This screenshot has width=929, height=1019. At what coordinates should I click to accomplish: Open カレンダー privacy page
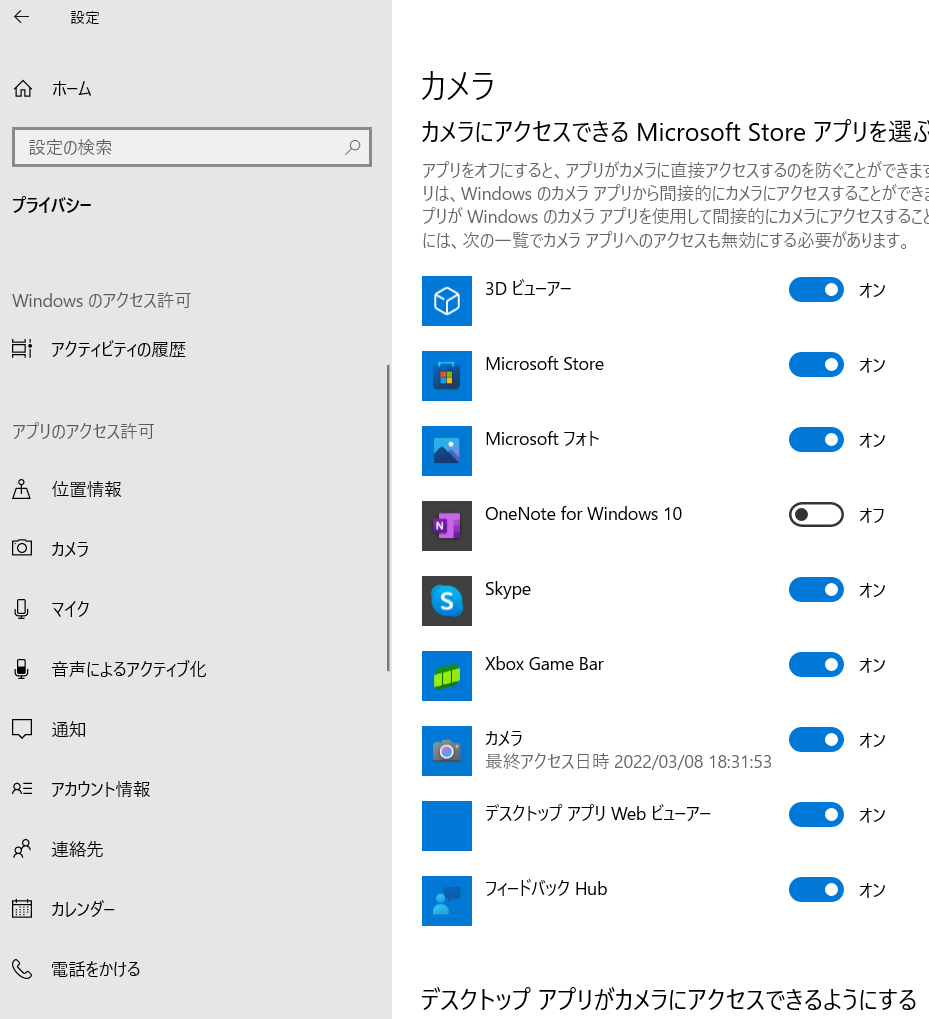[x=193, y=909]
